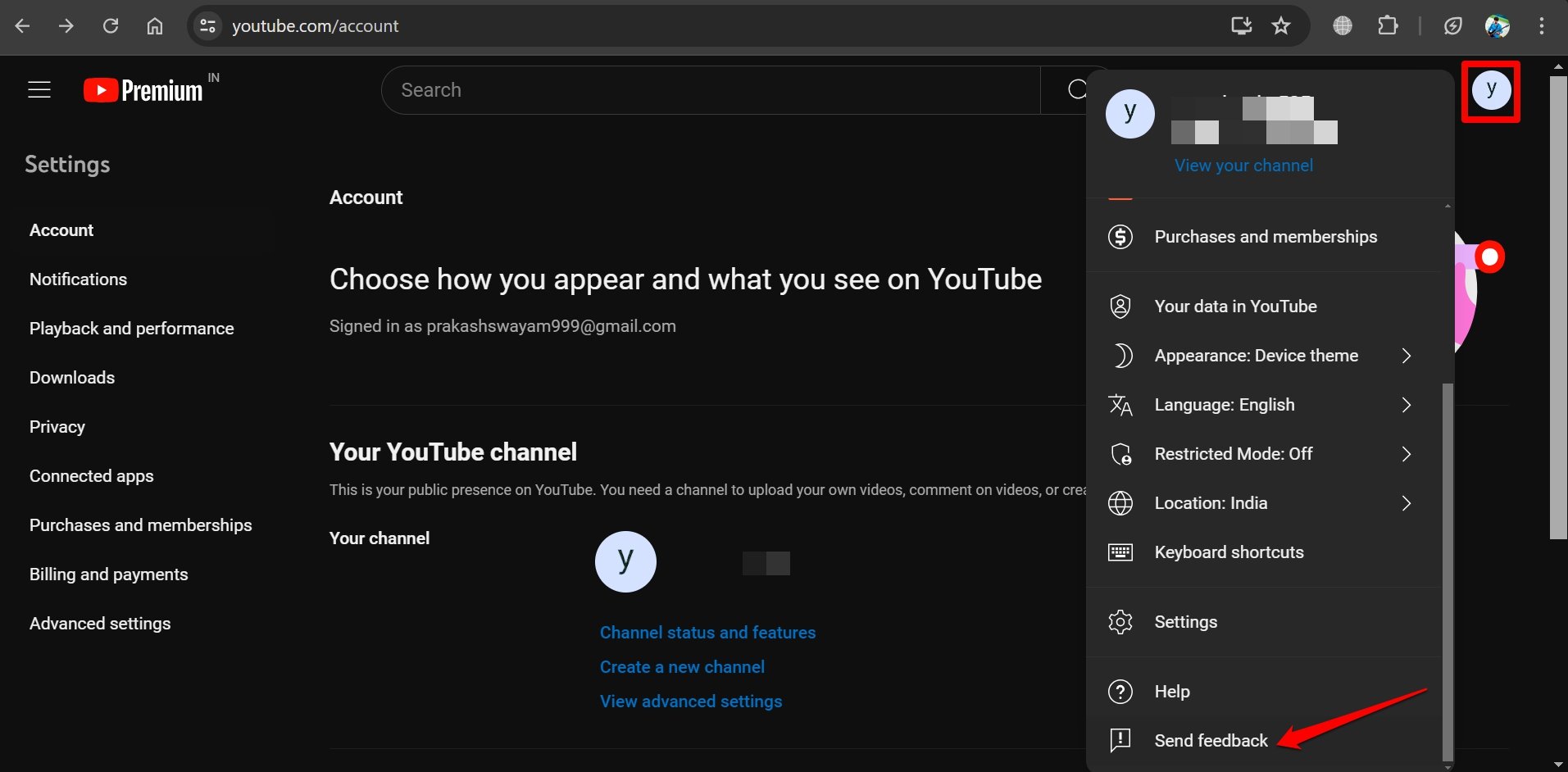This screenshot has height=772, width=1568.
Task: Open Advanced settings section
Action: point(100,624)
